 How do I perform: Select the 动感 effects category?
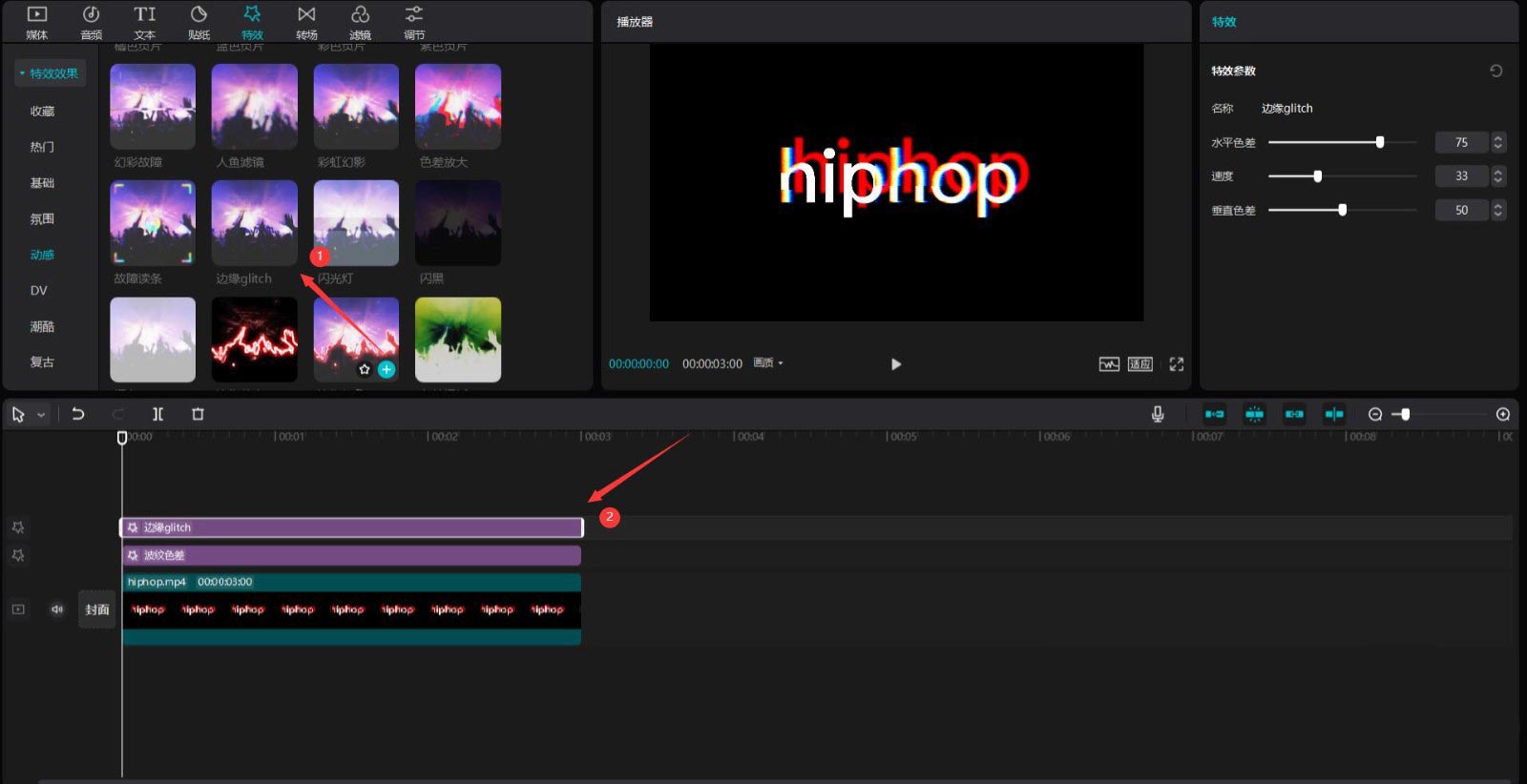tap(42, 255)
